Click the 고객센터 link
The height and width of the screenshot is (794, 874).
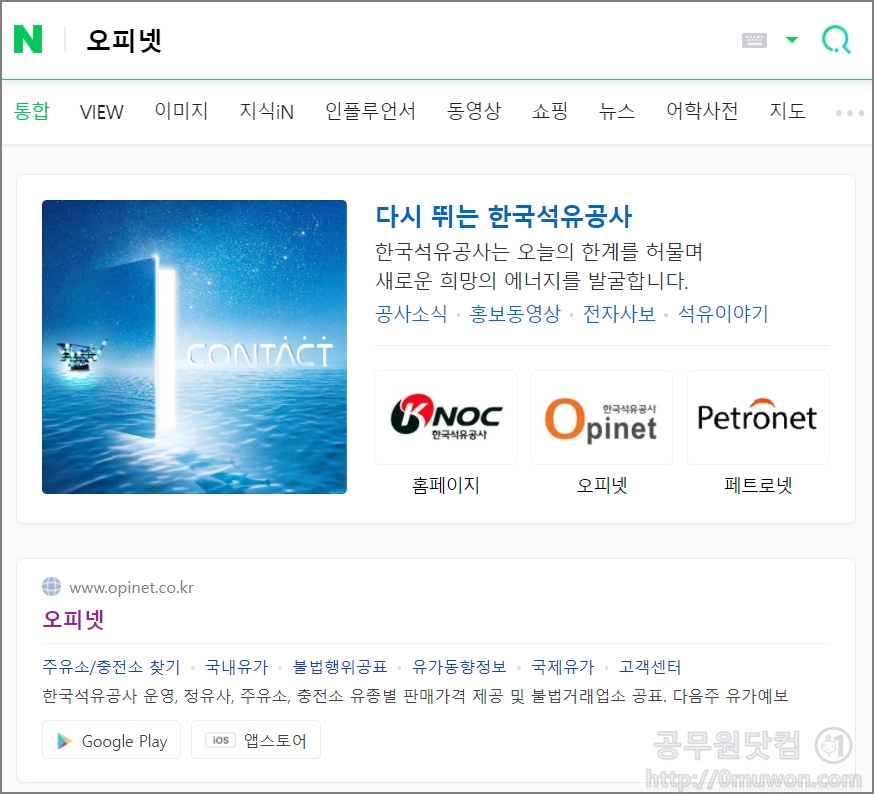tap(650, 667)
